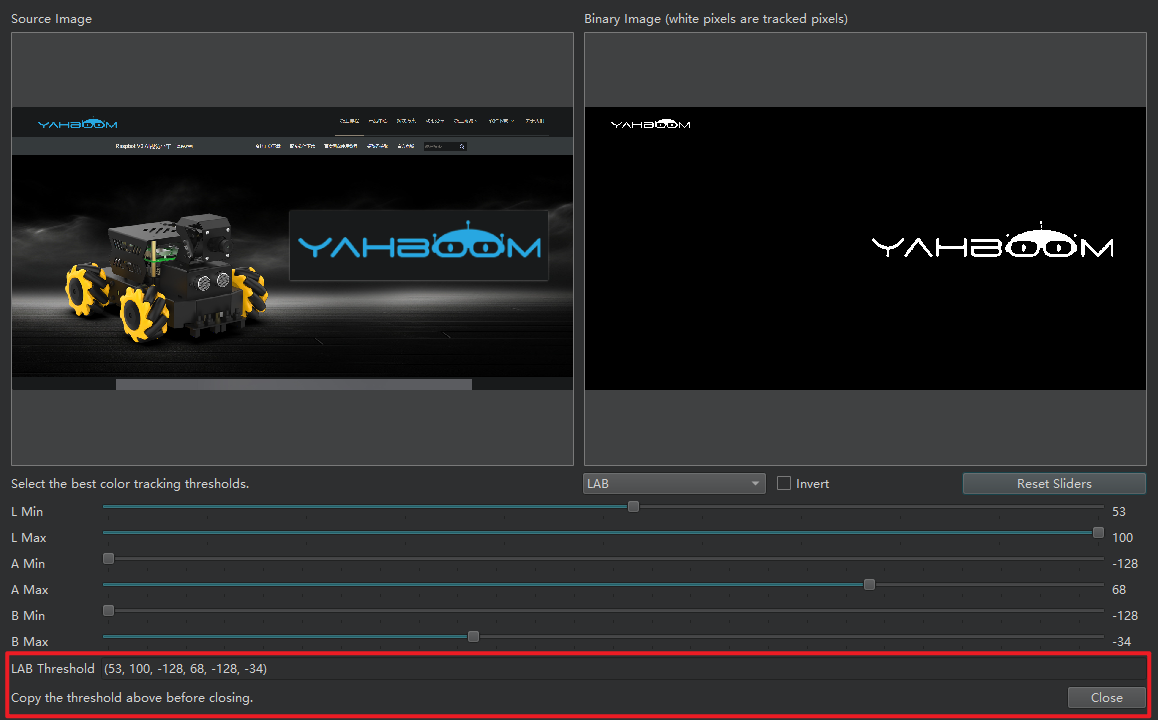Click the L Min slider handle

coord(633,507)
